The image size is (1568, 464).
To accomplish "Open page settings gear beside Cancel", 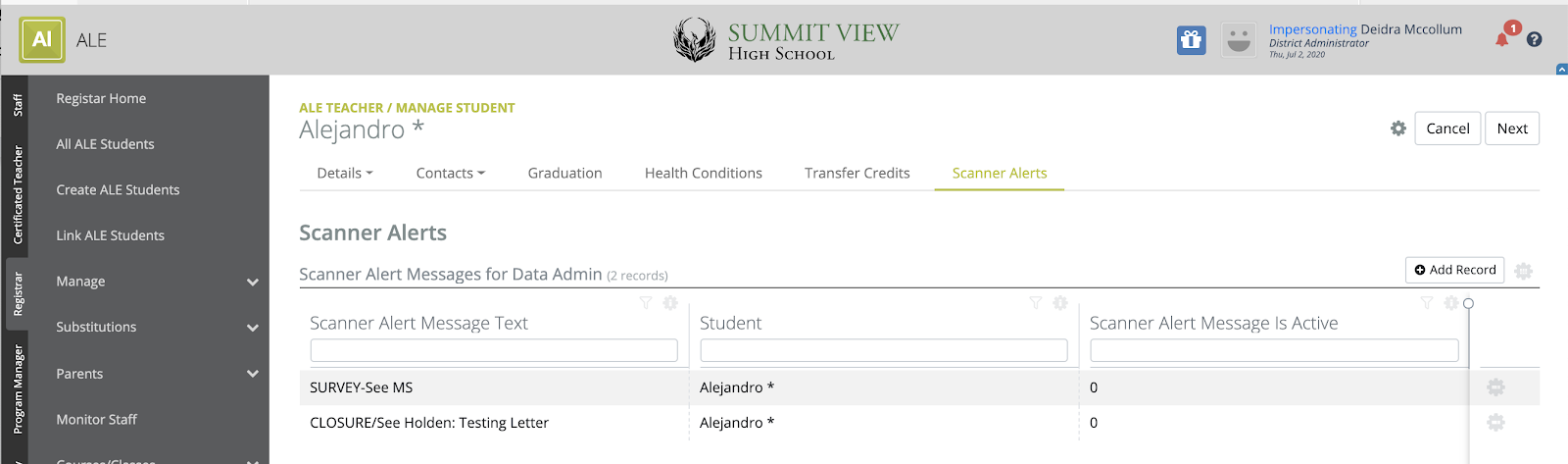I will point(1398,129).
